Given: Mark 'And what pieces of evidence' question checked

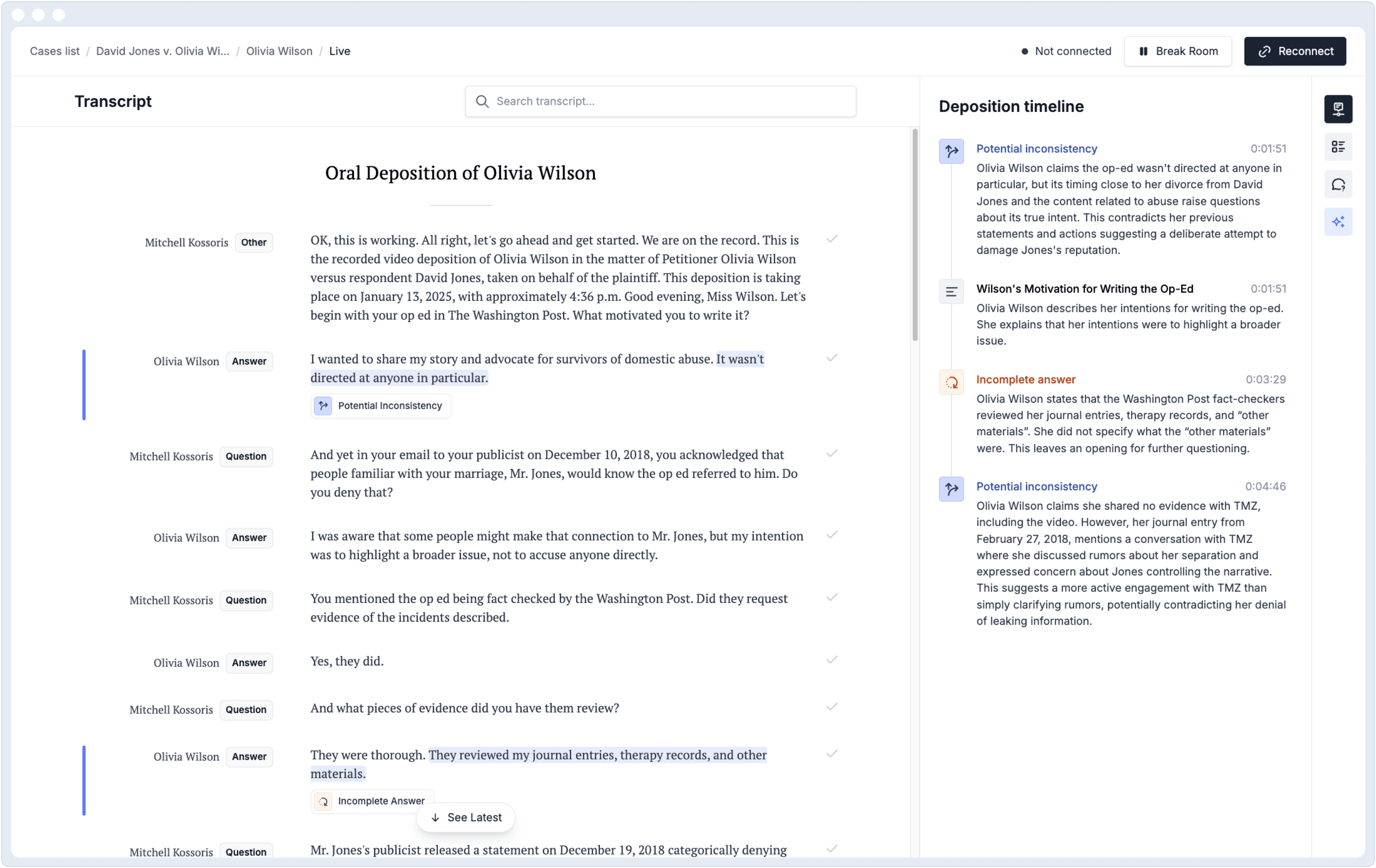Looking at the screenshot, I should pos(831,707).
